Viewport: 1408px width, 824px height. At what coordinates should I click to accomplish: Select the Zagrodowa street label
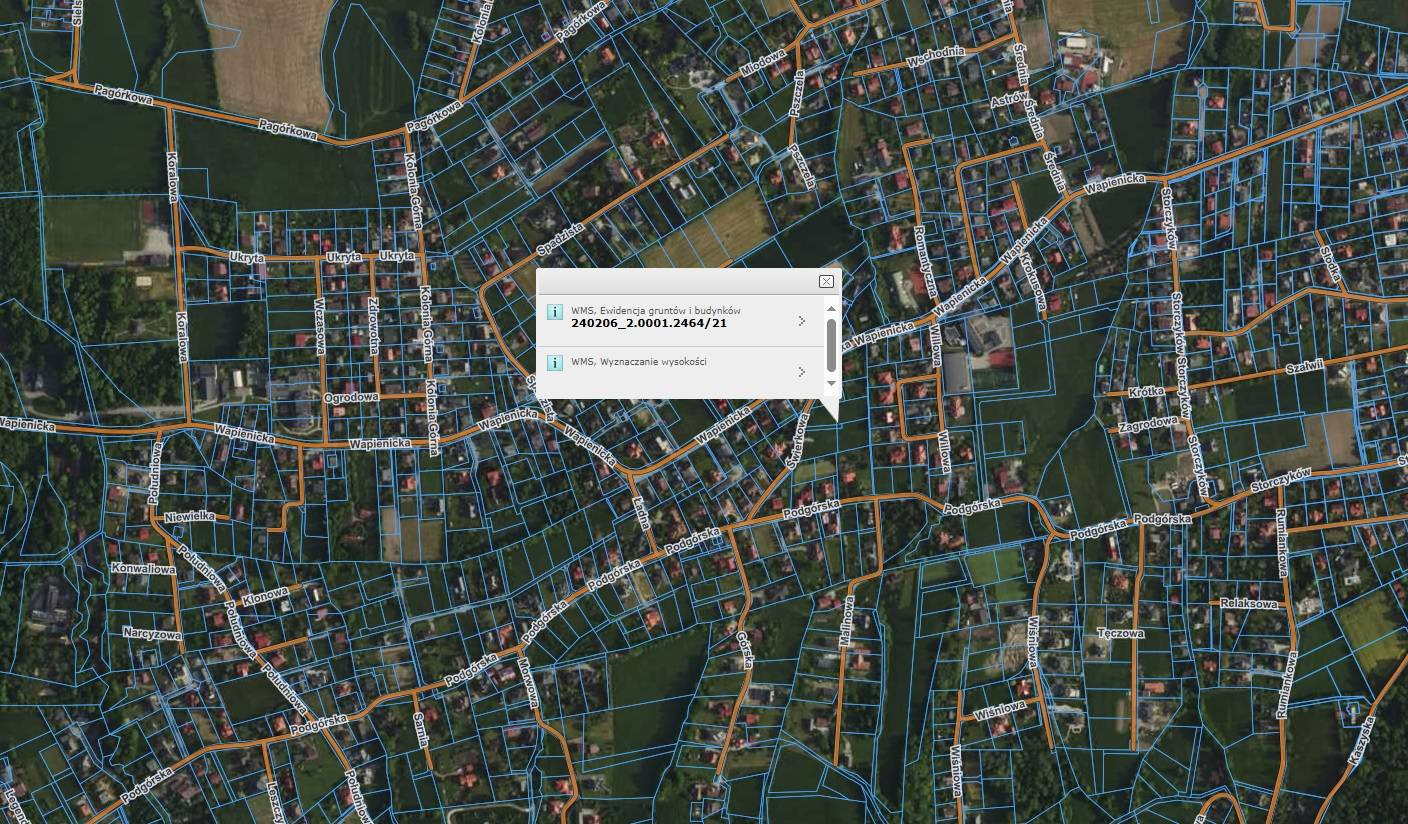coord(1148,424)
